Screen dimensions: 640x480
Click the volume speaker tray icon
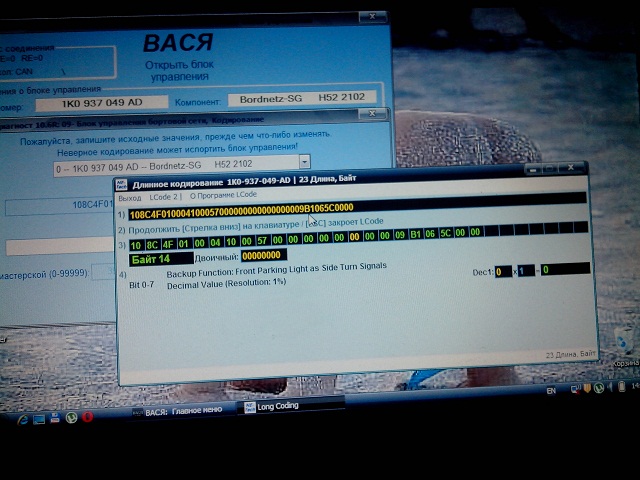click(610, 387)
